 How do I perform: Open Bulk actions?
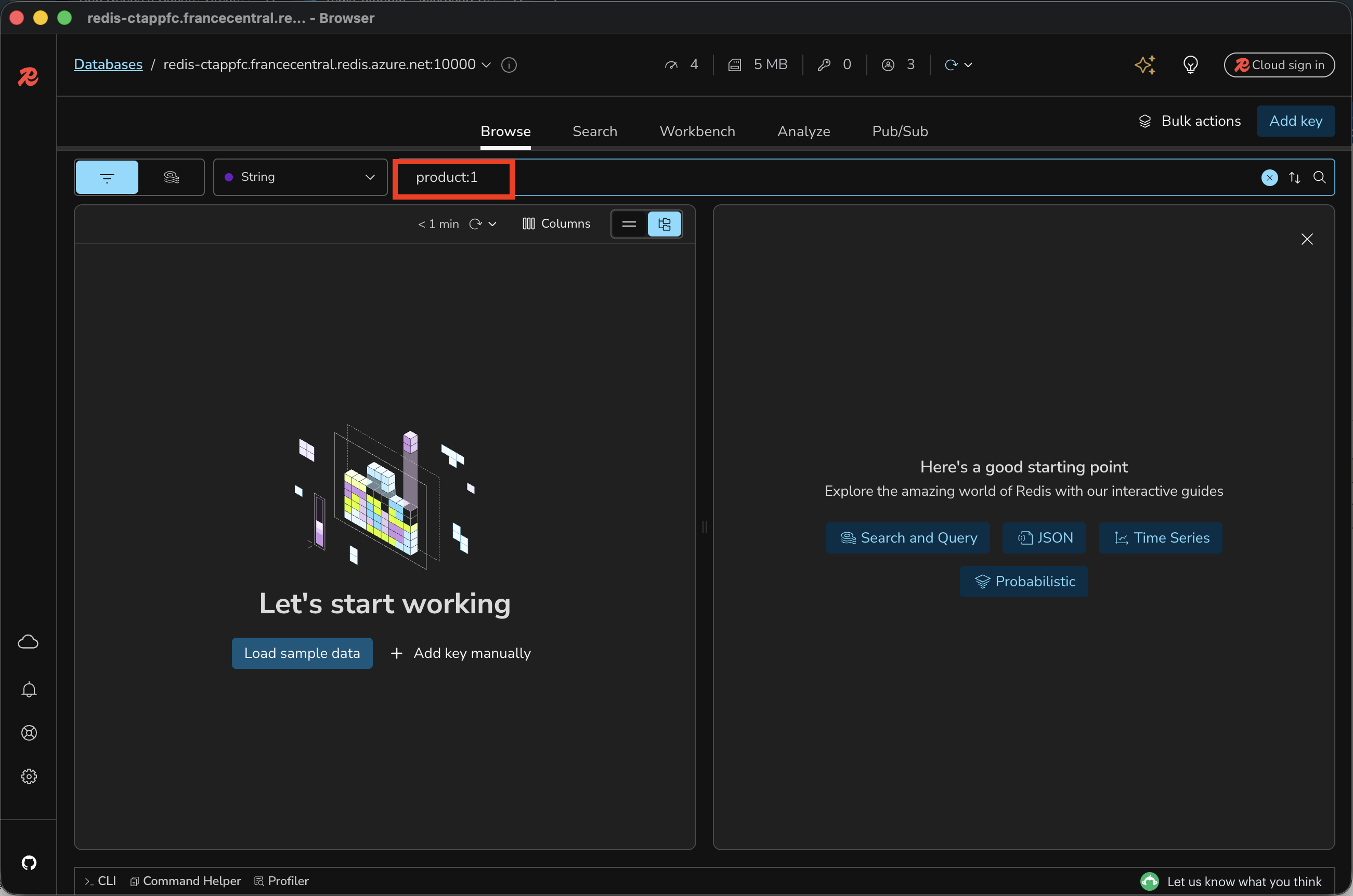(1190, 121)
